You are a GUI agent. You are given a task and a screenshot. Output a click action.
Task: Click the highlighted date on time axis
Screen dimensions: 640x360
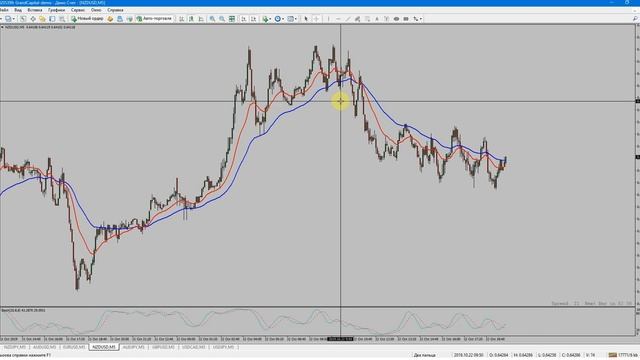click(x=340, y=339)
